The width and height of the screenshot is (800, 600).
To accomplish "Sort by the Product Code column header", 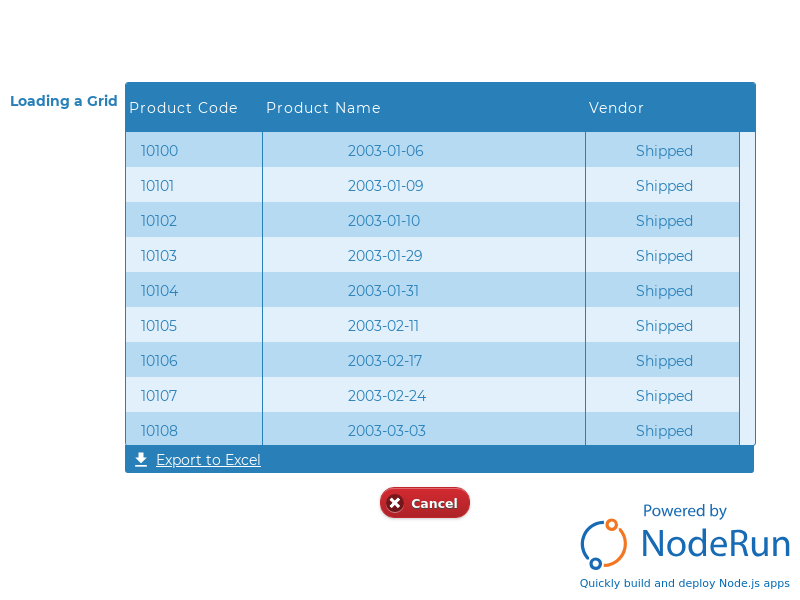I will pos(183,108).
